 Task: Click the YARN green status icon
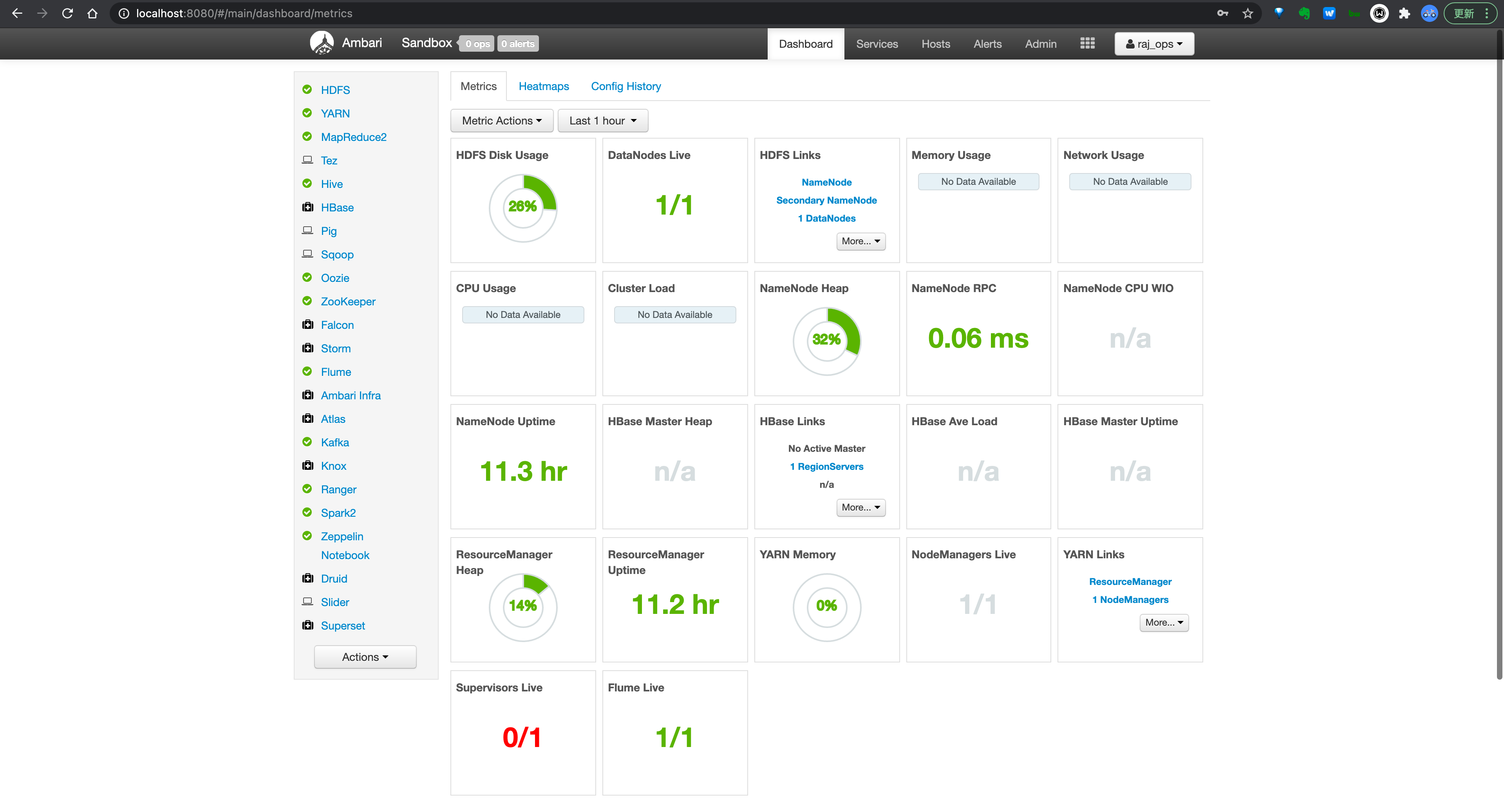coord(307,113)
